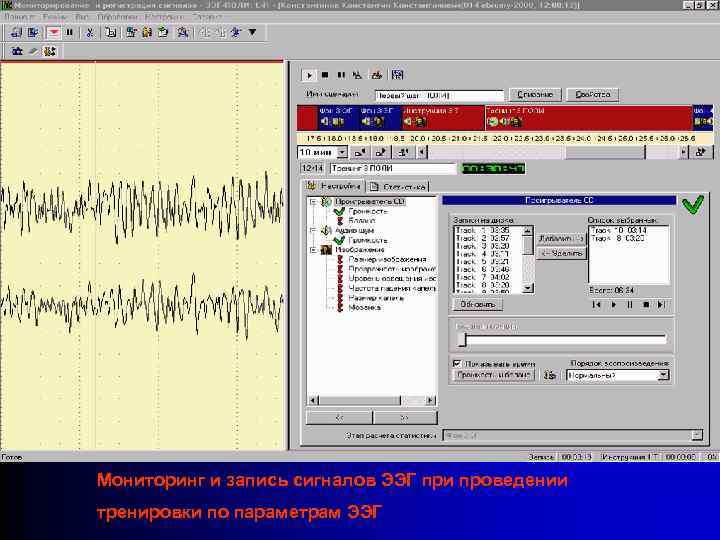Stop CD playback with the square button

646,304
